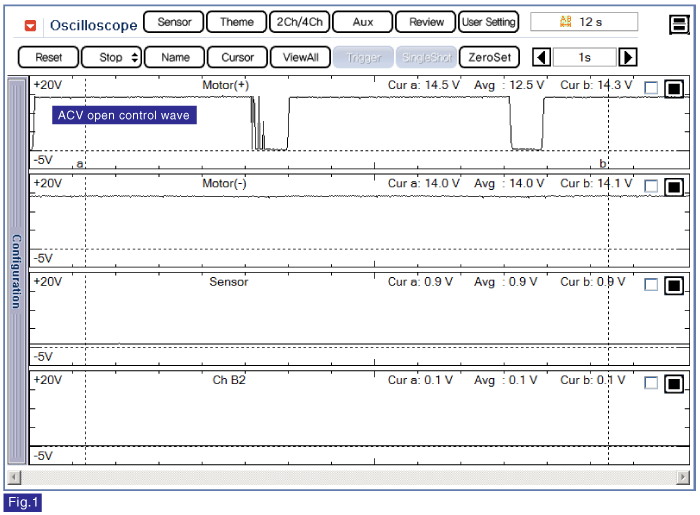The height and width of the screenshot is (515, 700).
Task: Click the Ch B2 channel black square icon
Action: click(674, 384)
